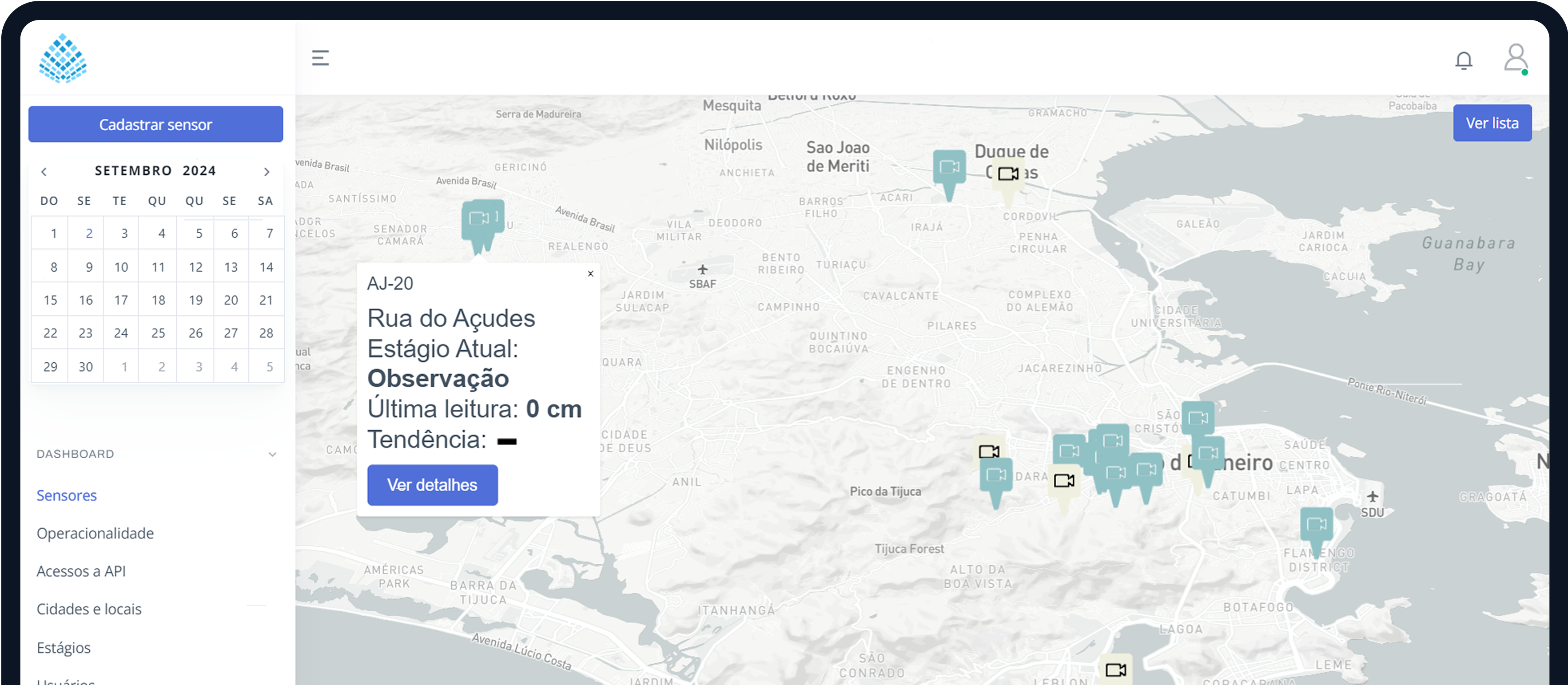
Task: Click the app logo in the sidebar
Action: (63, 58)
